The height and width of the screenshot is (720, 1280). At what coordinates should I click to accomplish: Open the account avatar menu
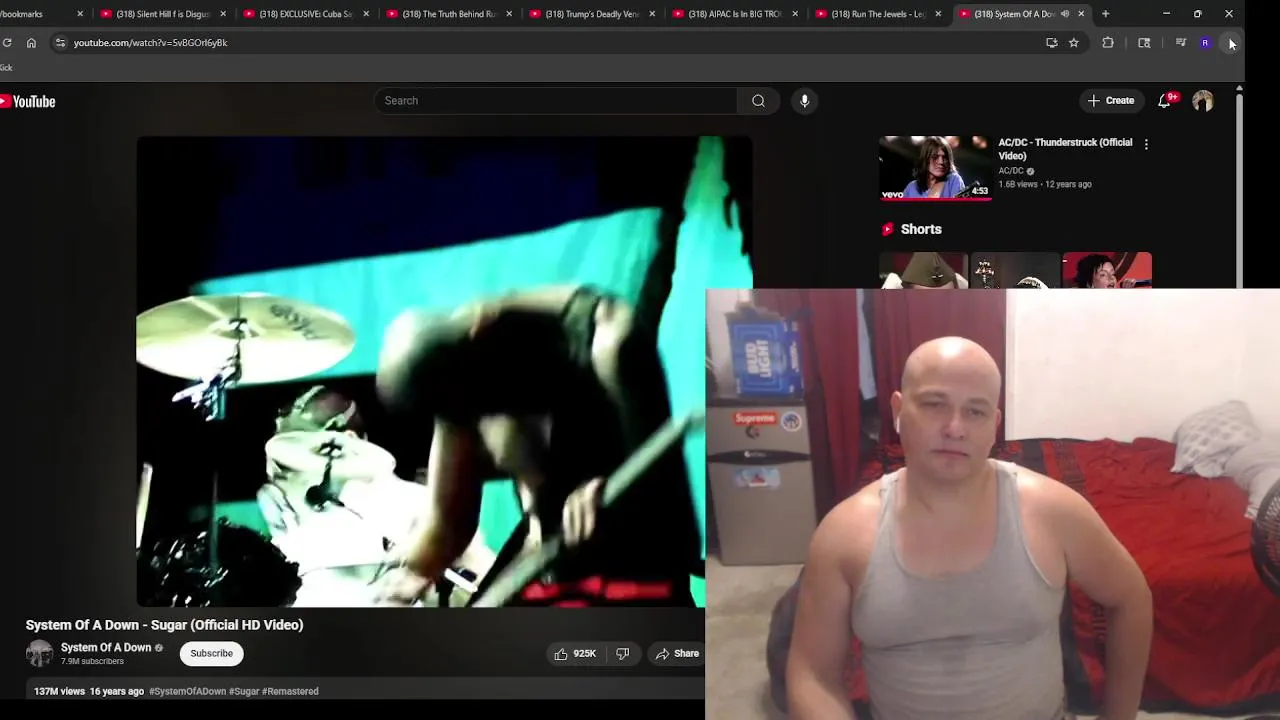(1202, 100)
